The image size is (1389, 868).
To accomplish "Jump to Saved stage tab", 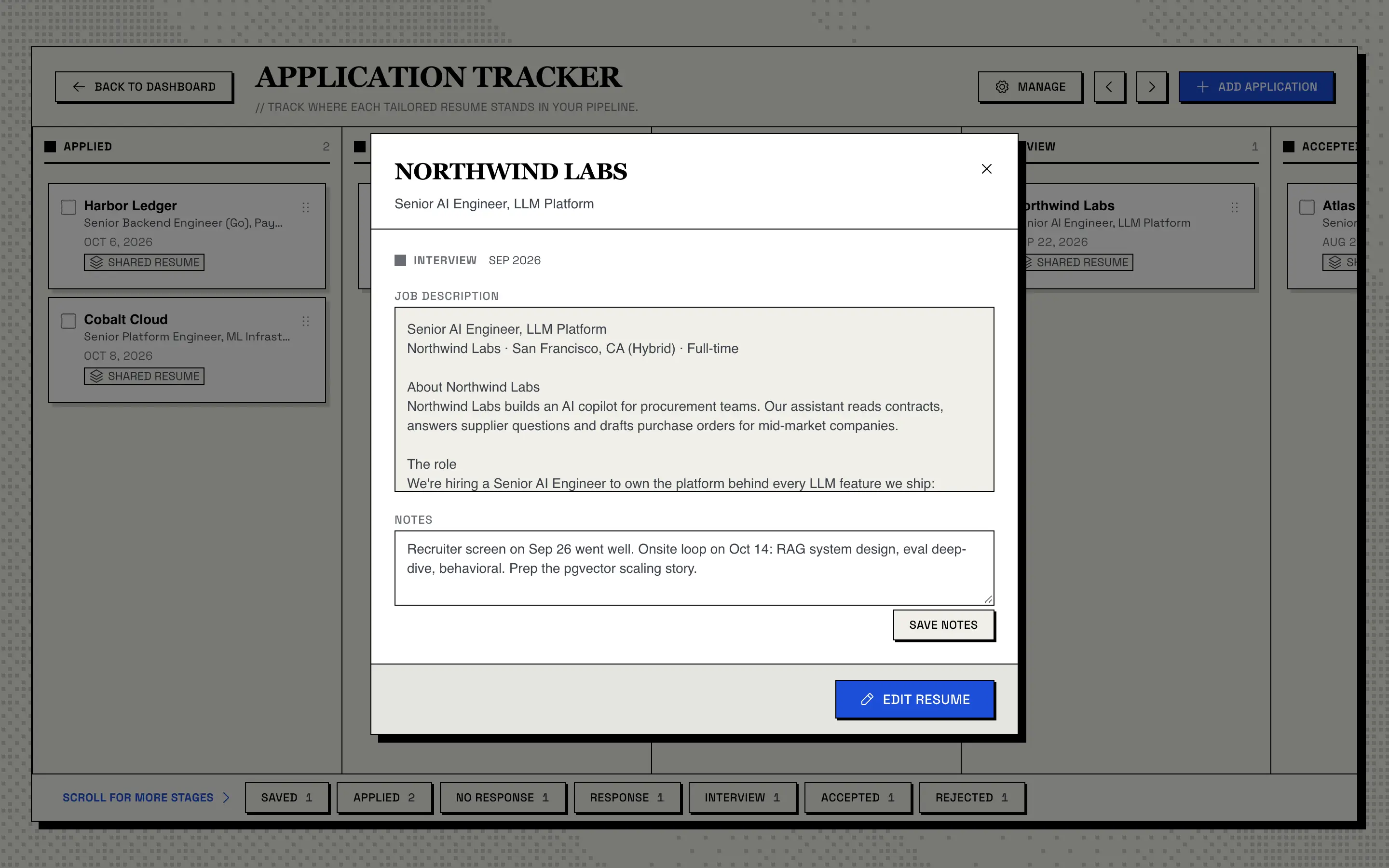I will point(287,798).
